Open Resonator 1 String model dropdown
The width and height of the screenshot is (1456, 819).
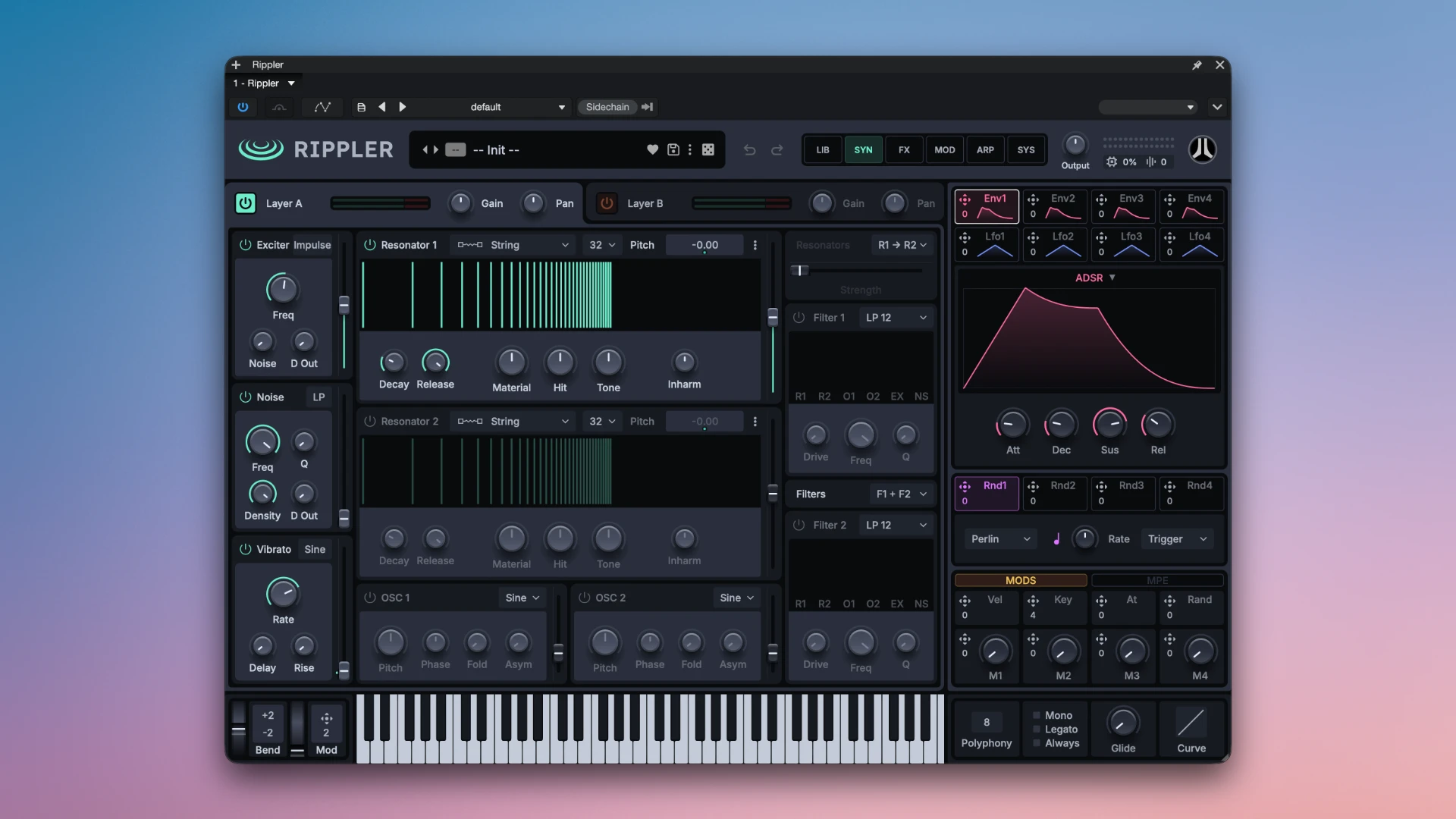coord(513,245)
